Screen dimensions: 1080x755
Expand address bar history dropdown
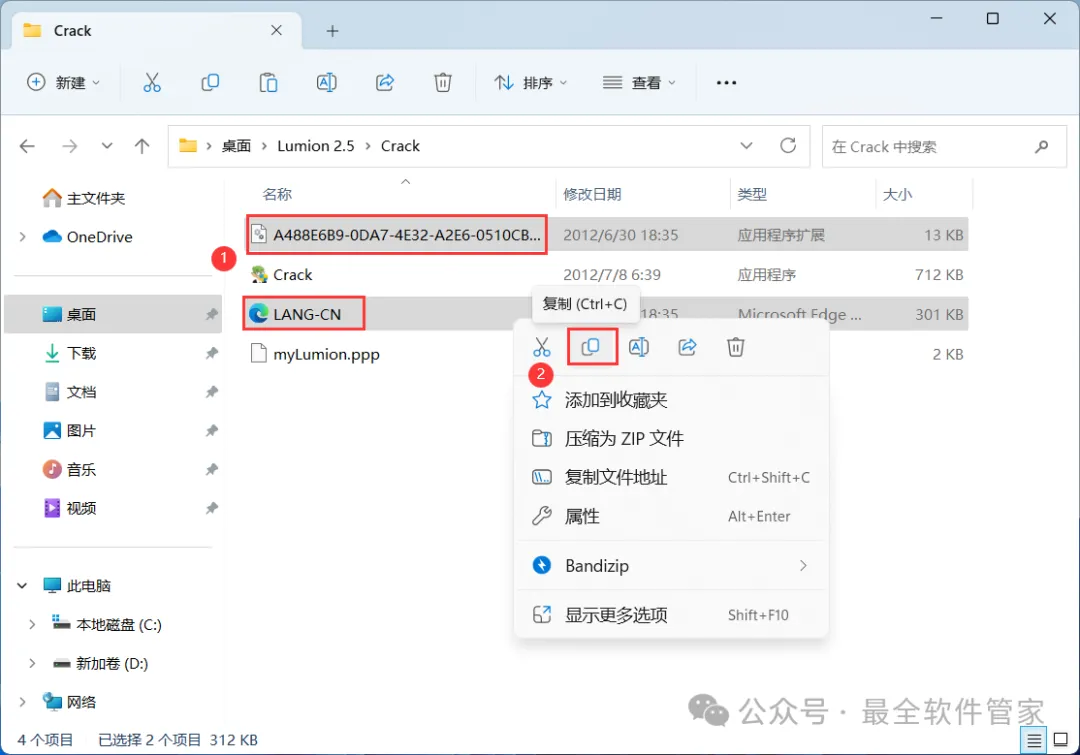(746, 146)
